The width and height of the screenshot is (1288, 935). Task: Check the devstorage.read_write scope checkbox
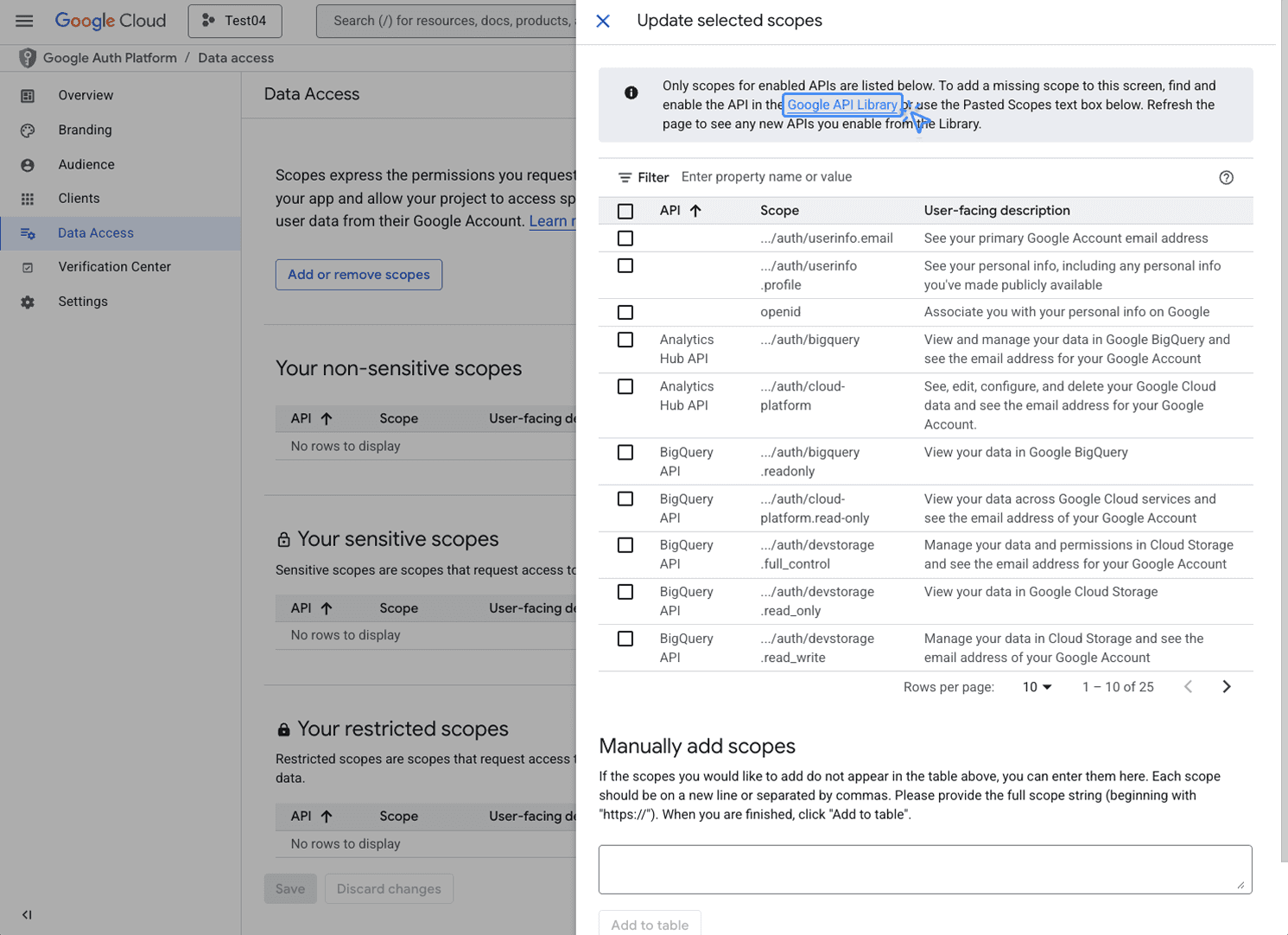click(625, 639)
